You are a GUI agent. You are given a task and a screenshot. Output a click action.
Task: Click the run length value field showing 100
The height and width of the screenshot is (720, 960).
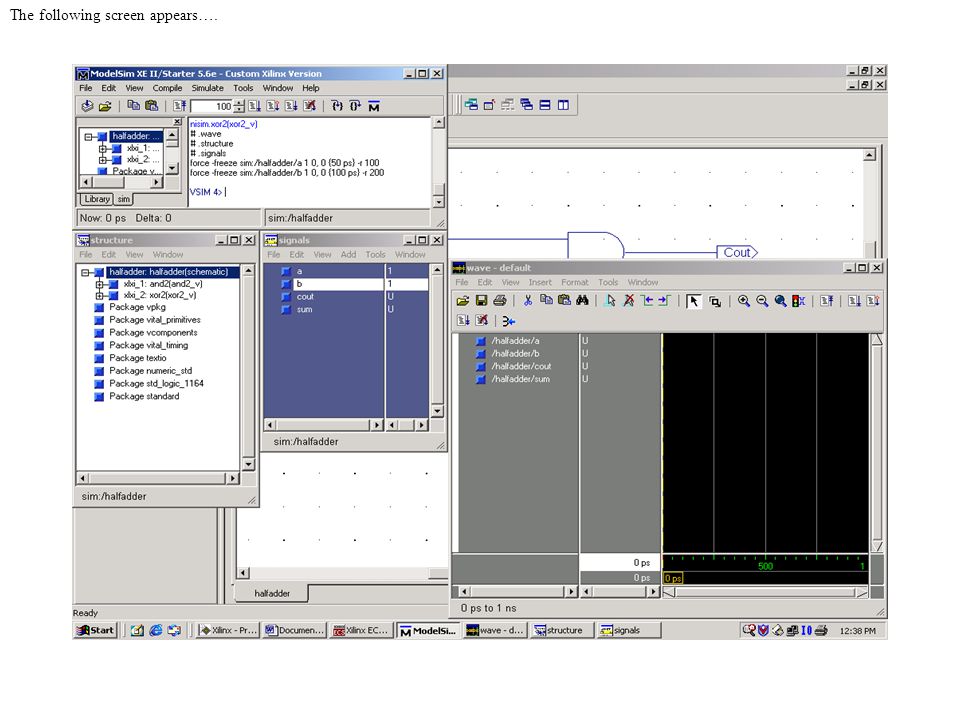click(212, 107)
